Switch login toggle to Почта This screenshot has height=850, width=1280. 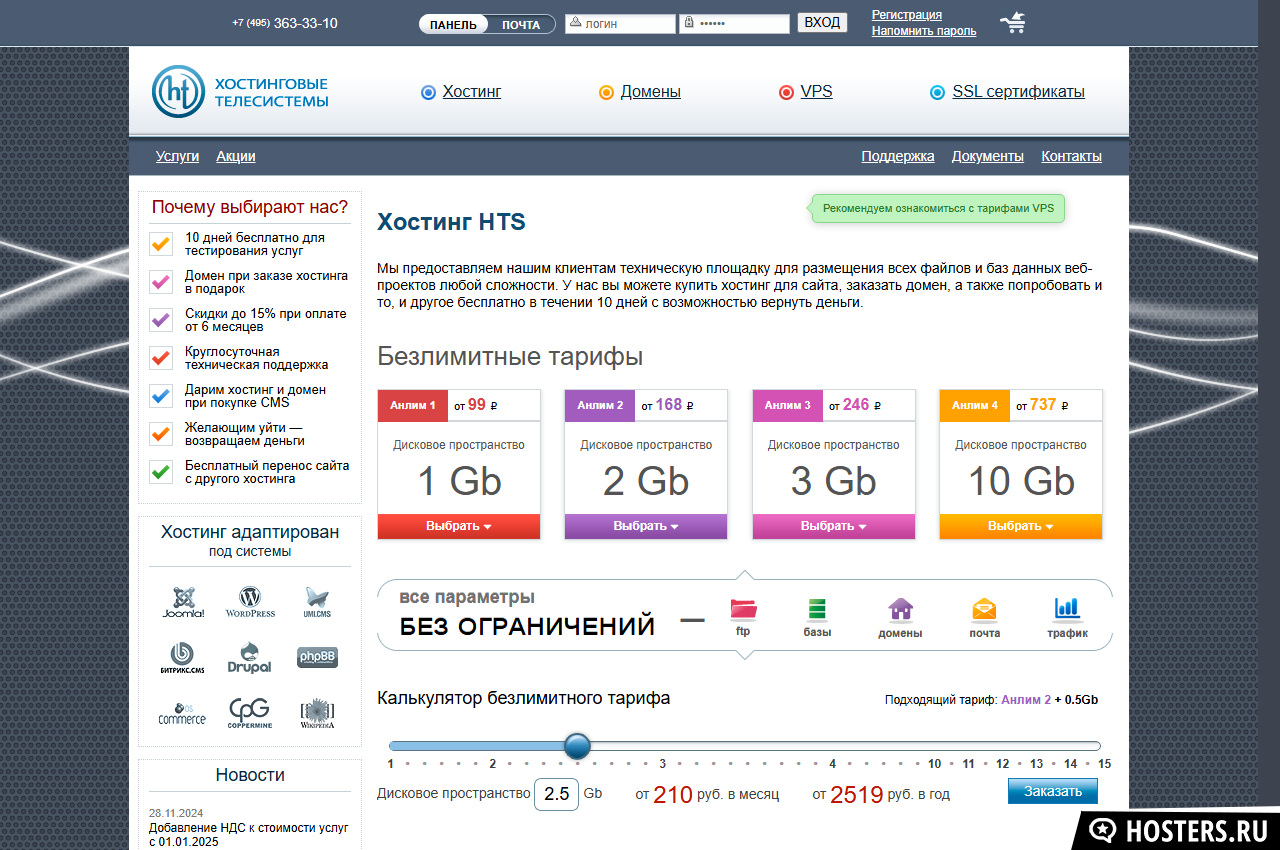point(521,25)
